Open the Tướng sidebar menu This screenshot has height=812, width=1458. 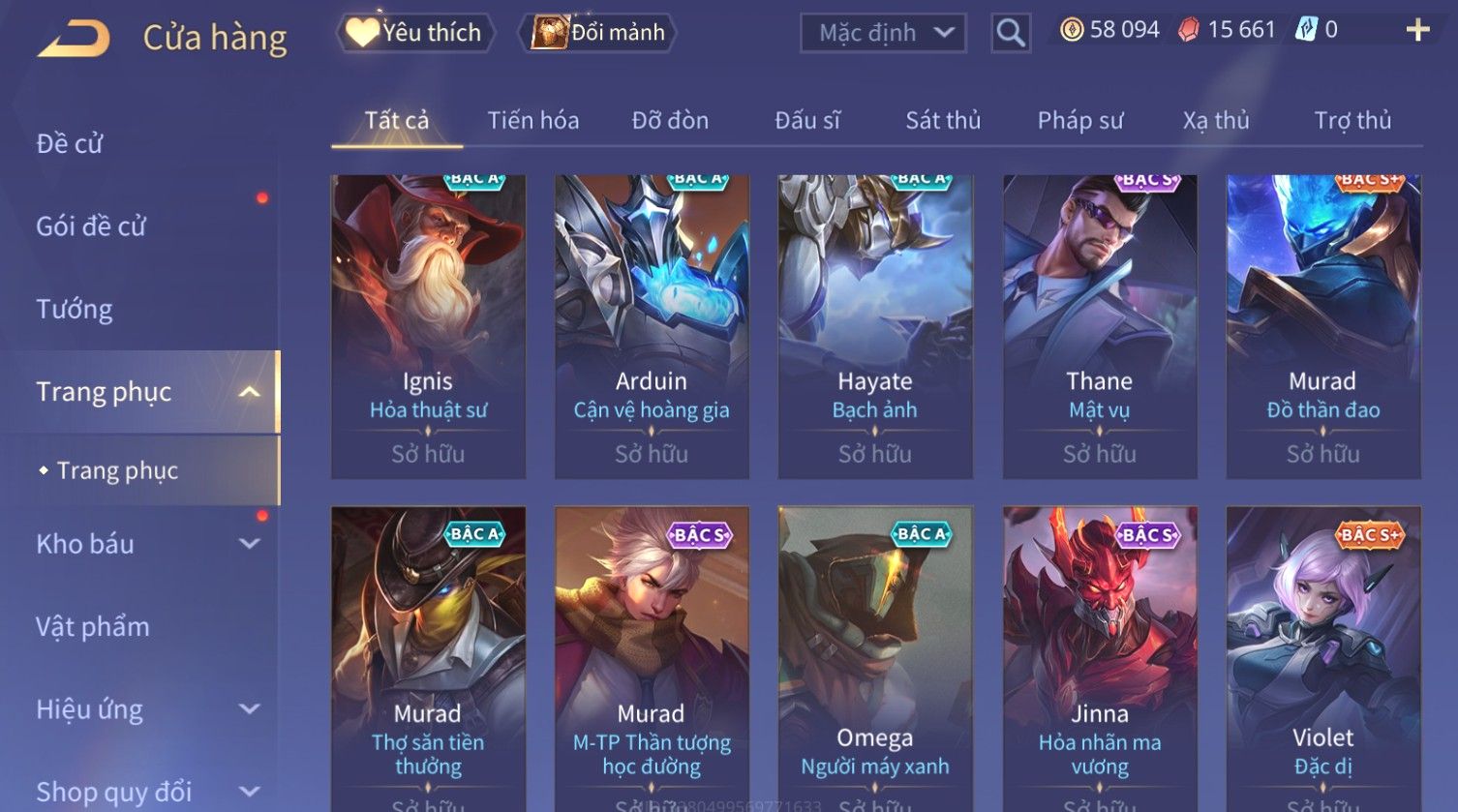tap(75, 310)
